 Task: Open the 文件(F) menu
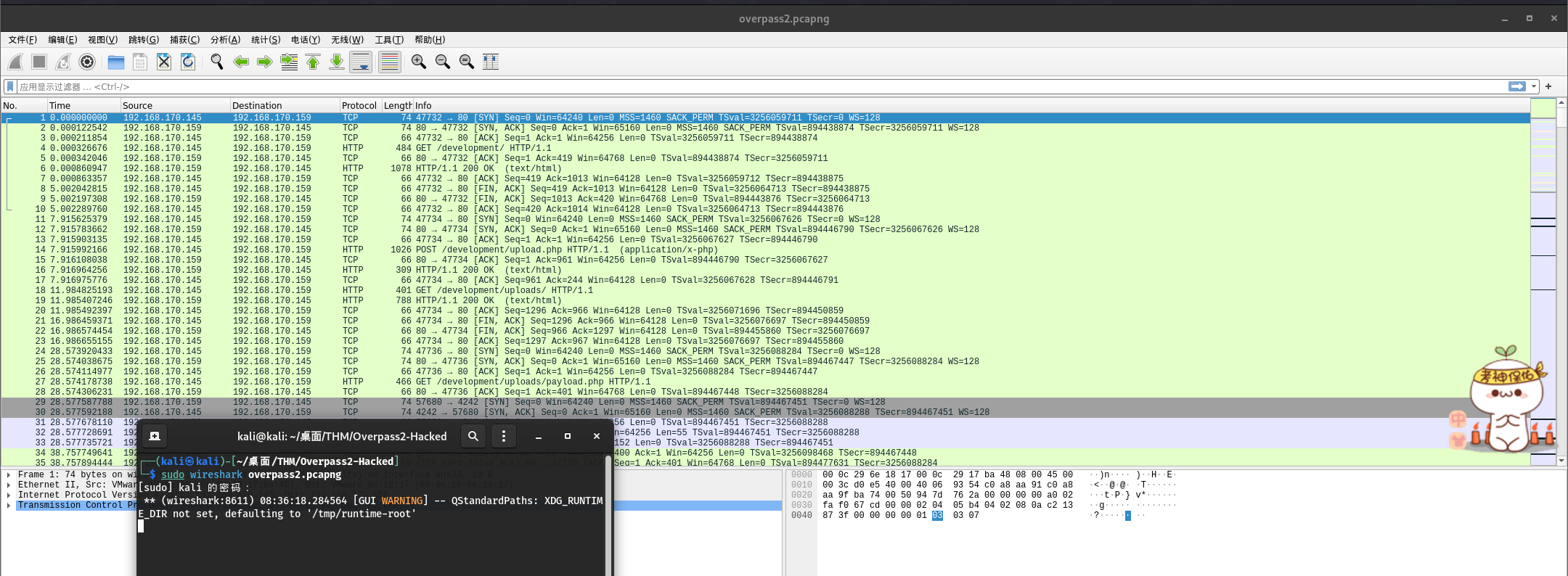[x=23, y=40]
